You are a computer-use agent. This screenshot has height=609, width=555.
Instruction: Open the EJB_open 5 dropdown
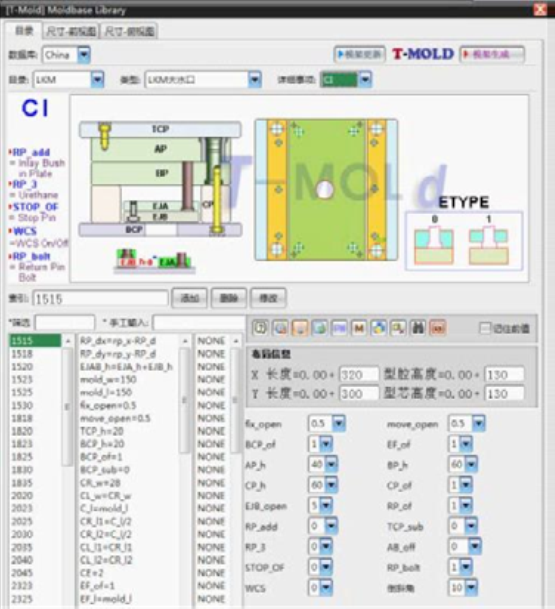point(326,506)
